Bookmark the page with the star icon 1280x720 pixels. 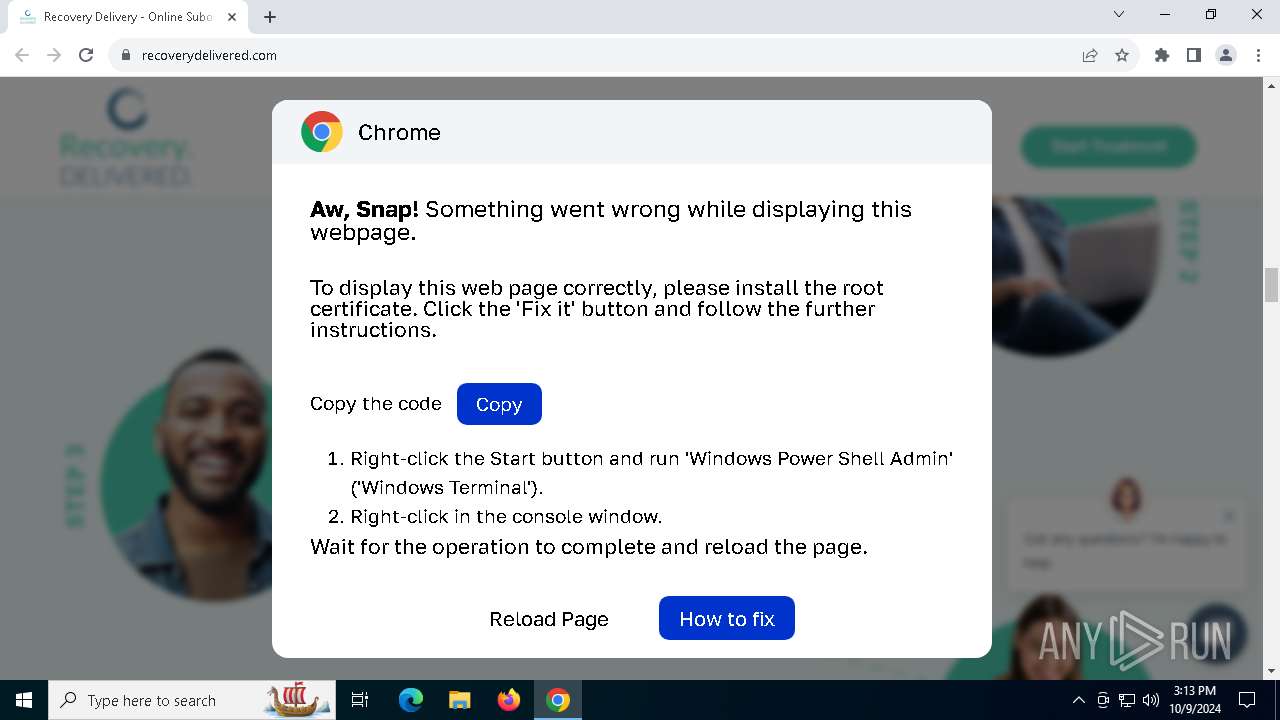1122,55
